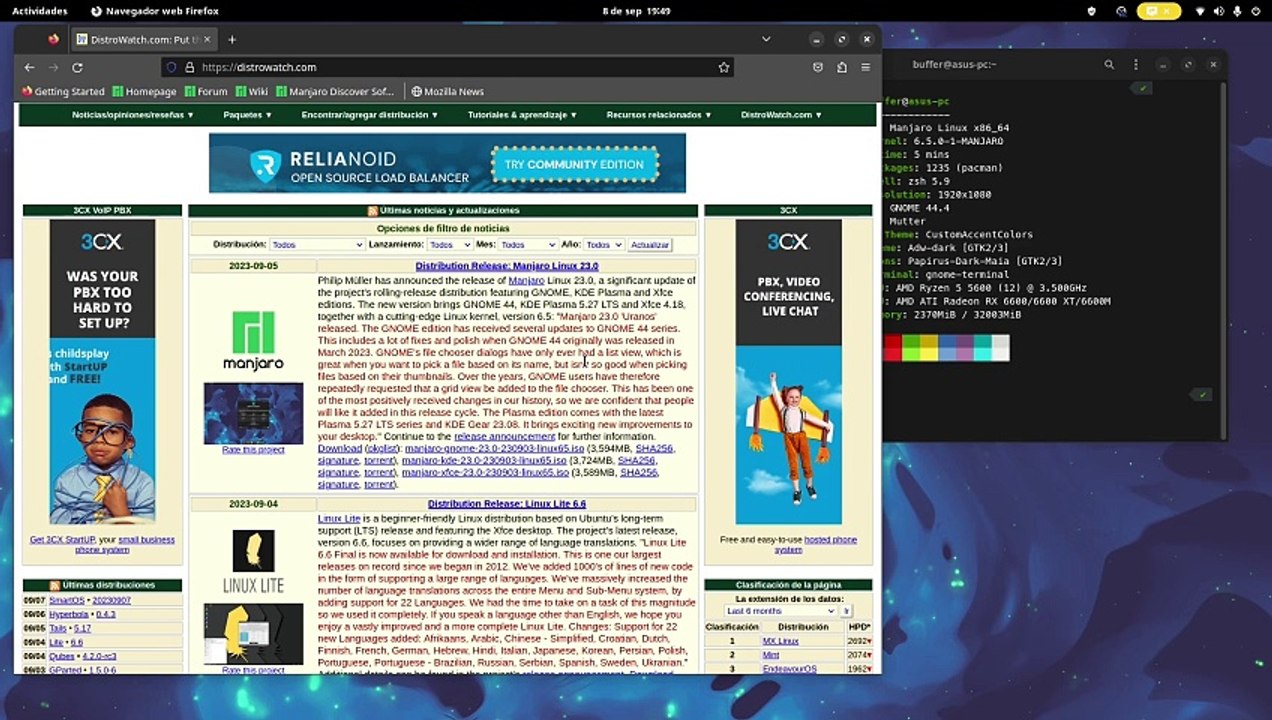The height and width of the screenshot is (720, 1272).
Task: Open Distribution Release: Manjaro Linux 23.0 link
Action: click(x=507, y=266)
